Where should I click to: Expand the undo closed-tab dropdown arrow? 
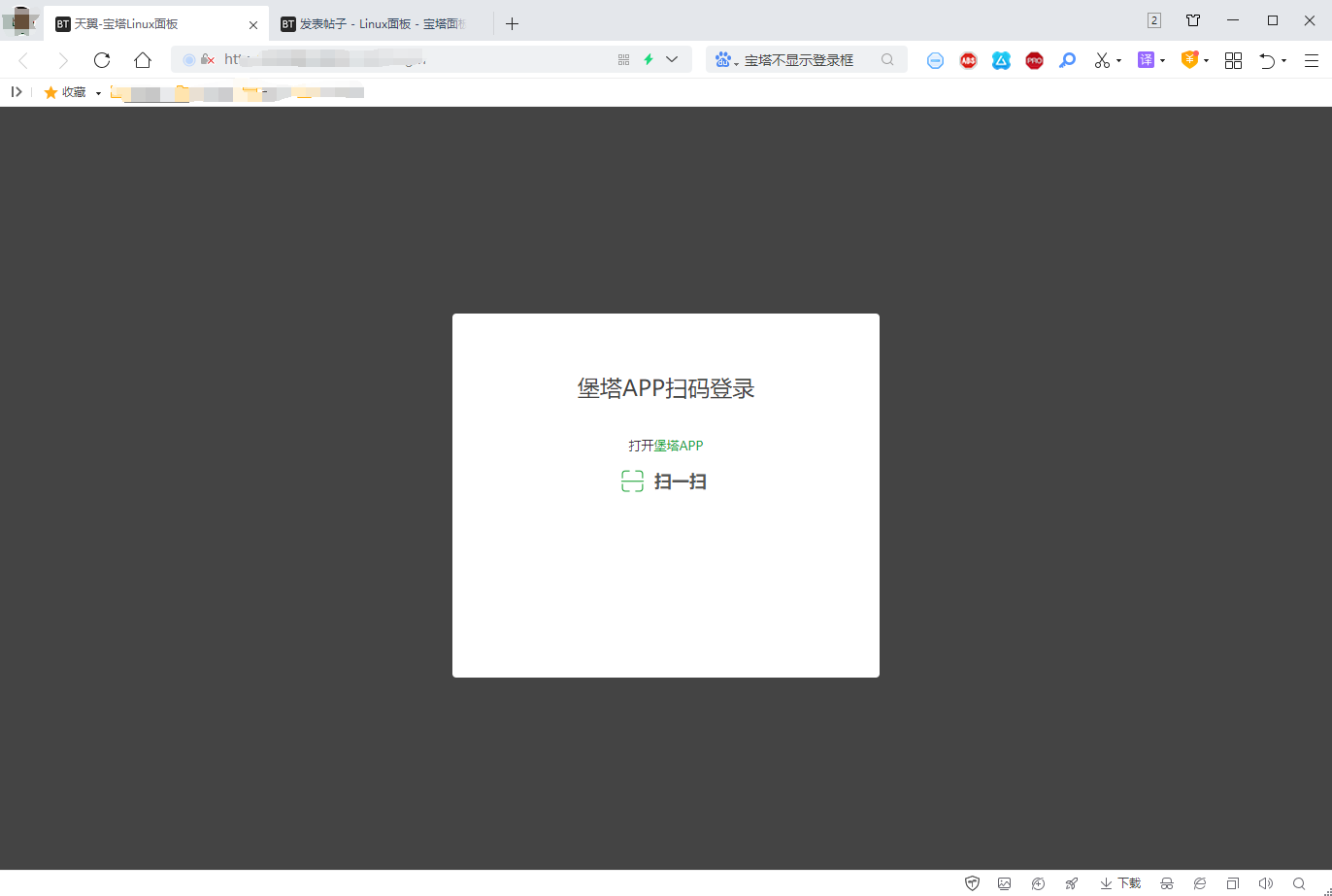(x=1283, y=61)
